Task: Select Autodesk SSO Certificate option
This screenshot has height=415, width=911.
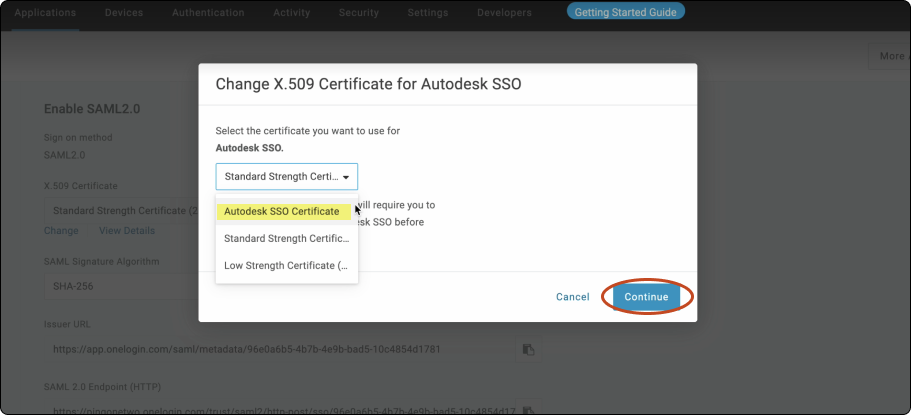Action: click(x=282, y=211)
